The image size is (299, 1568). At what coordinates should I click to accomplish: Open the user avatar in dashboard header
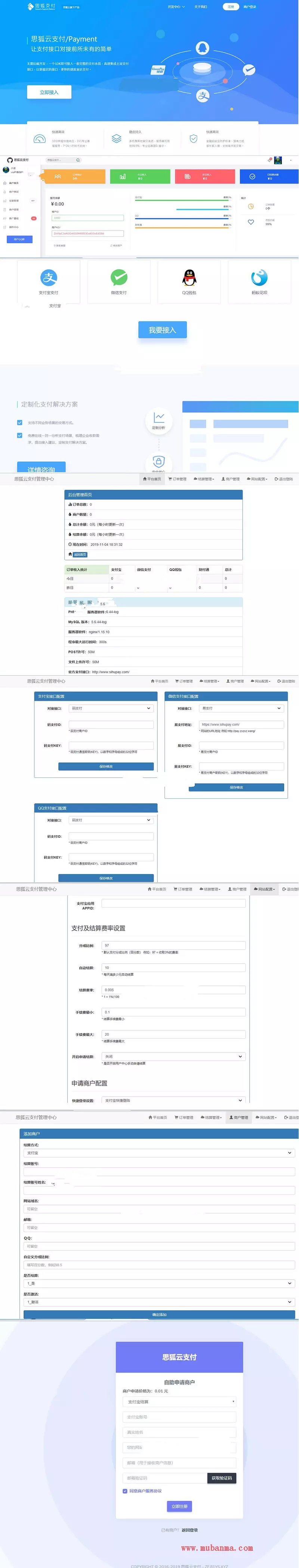278,160
